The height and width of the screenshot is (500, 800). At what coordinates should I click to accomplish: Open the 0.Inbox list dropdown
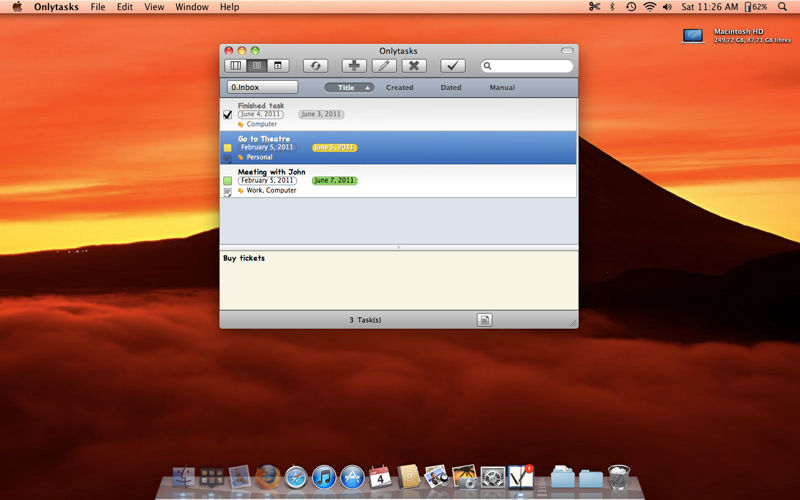[x=262, y=87]
